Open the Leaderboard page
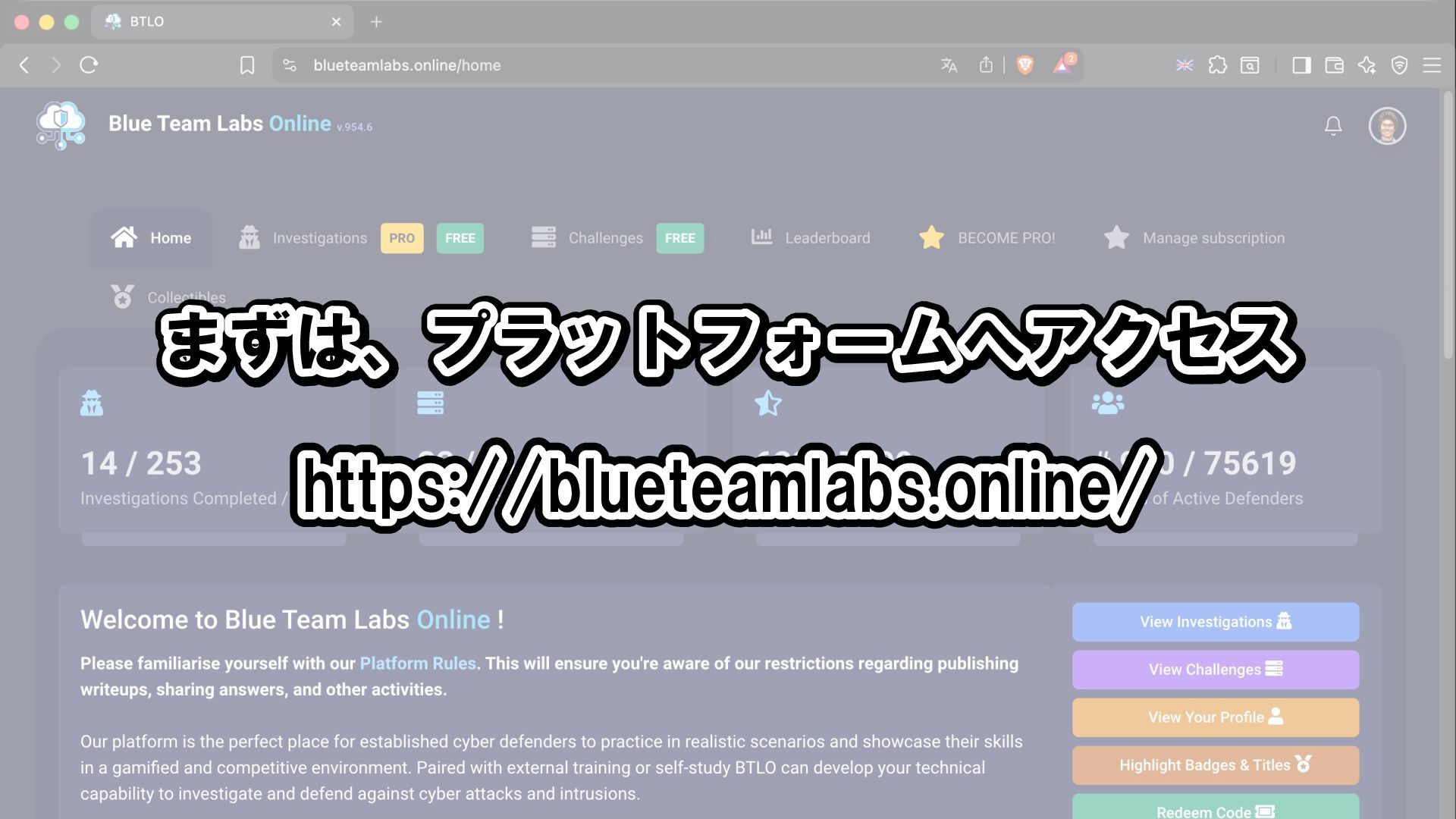Image resolution: width=1456 pixels, height=819 pixels. pyautogui.click(x=827, y=238)
